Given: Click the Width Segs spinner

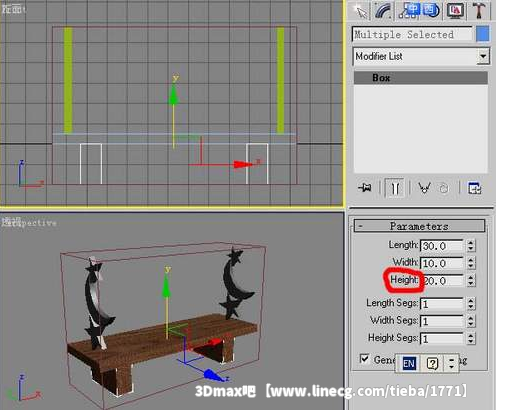Looking at the screenshot, I should 471,321.
